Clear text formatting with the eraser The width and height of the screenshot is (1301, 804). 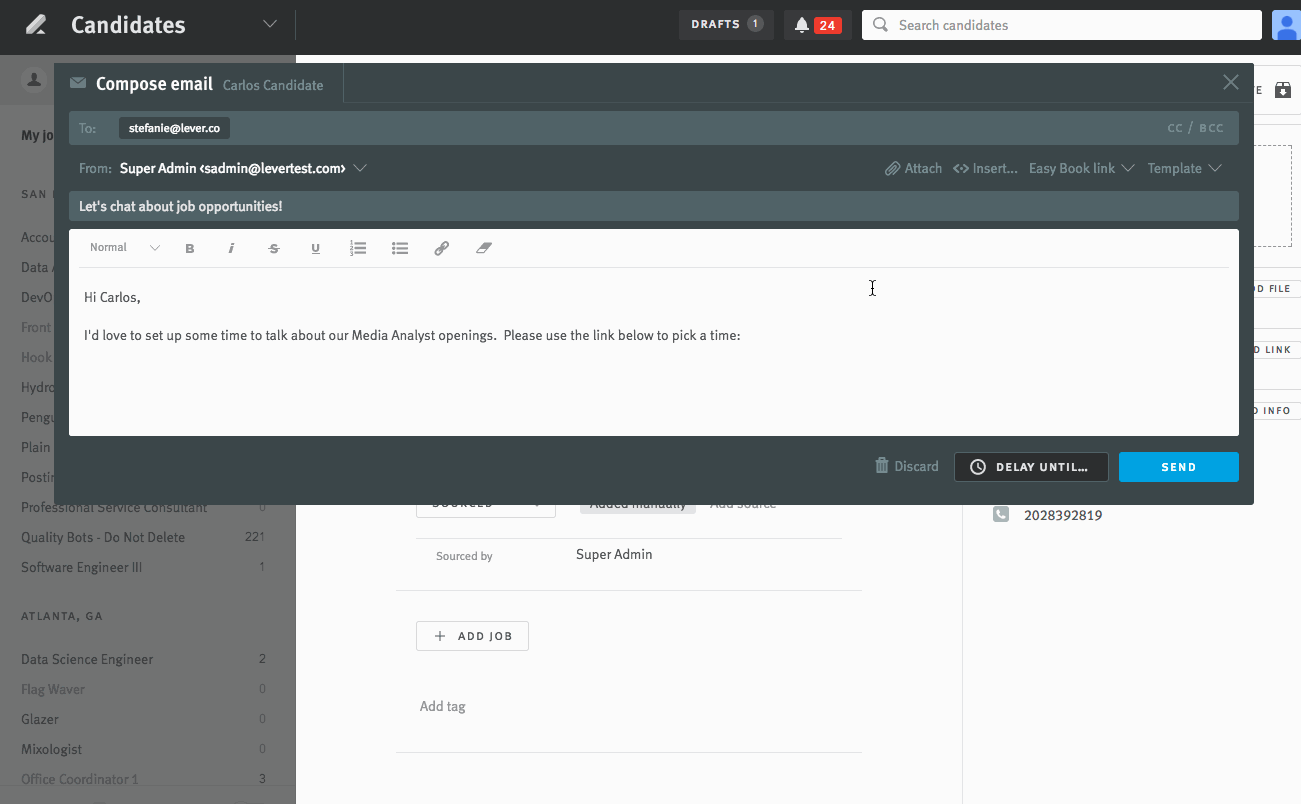(484, 248)
